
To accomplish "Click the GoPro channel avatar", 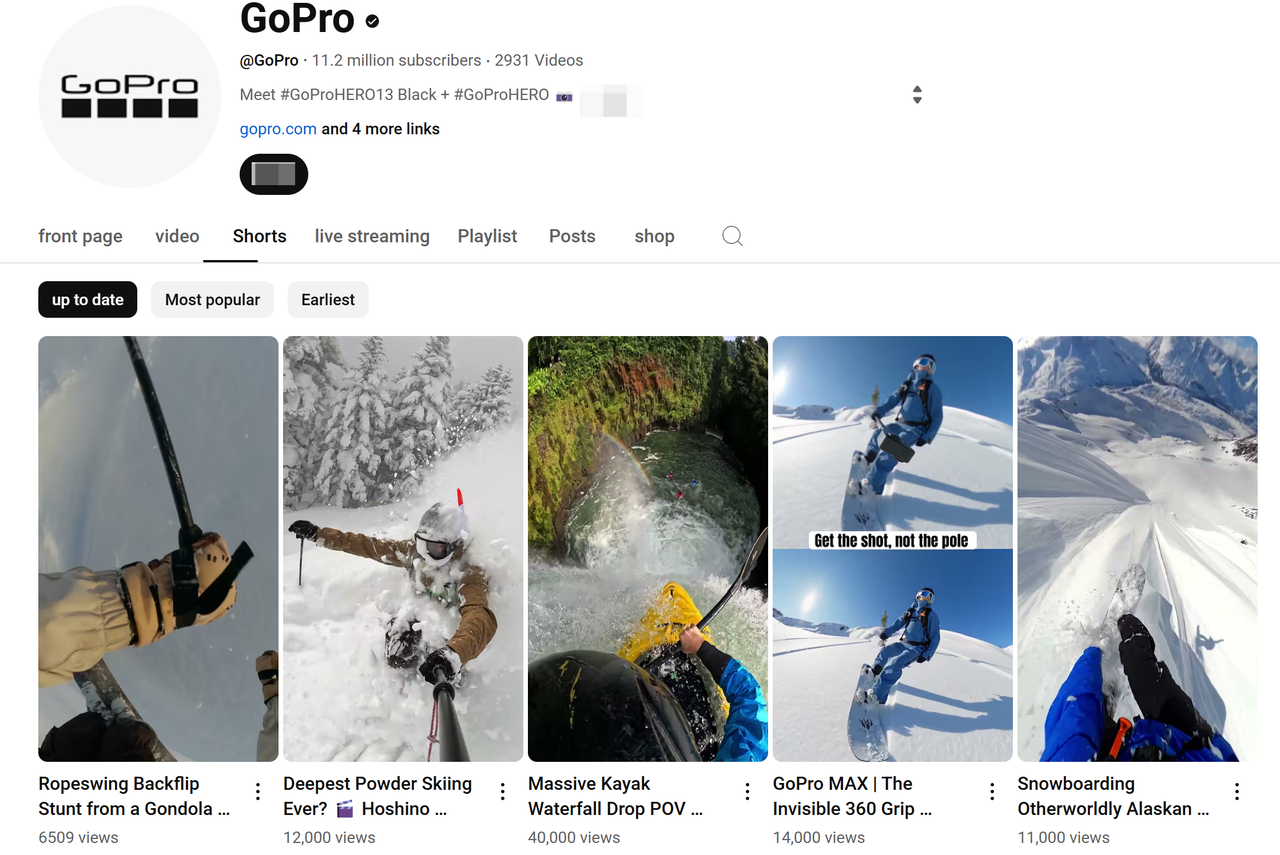I will (129, 97).
